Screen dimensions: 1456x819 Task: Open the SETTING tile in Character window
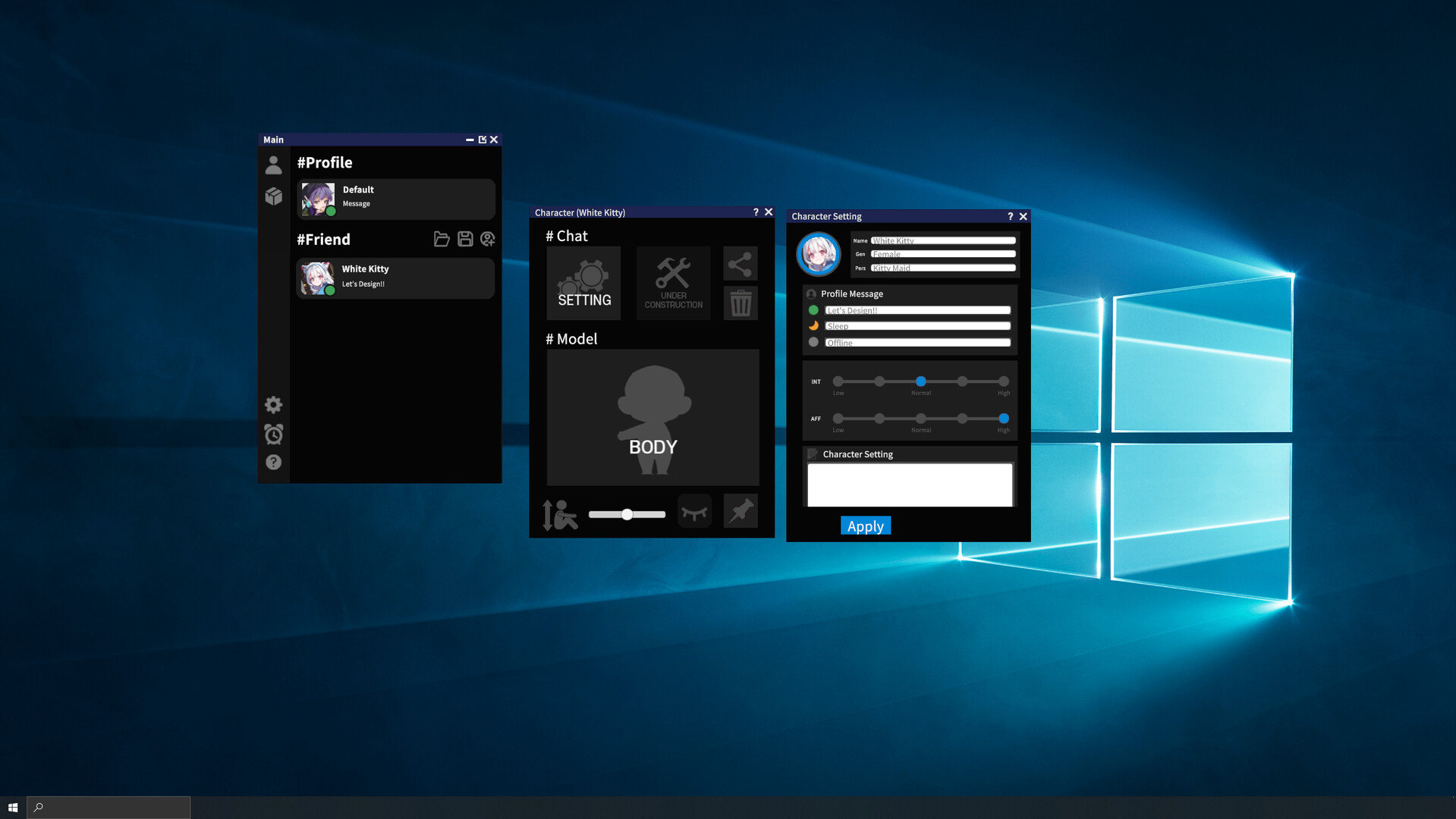tap(583, 283)
